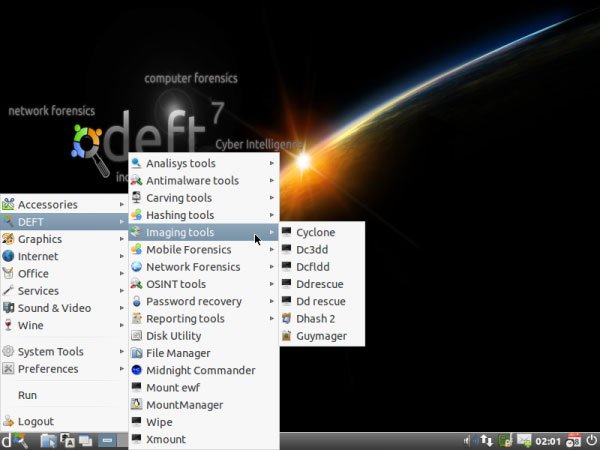Click the Carving tools icon
This screenshot has height=450, width=600.
[136, 197]
